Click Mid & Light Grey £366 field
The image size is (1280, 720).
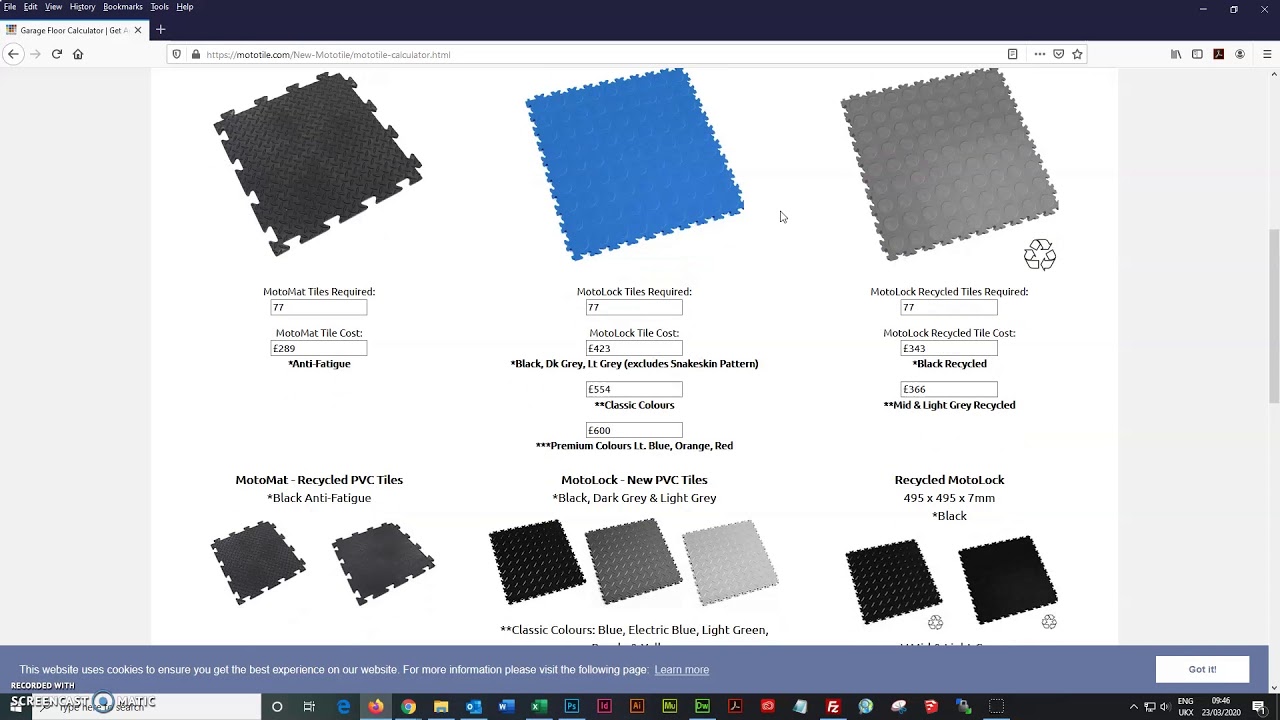(x=949, y=389)
